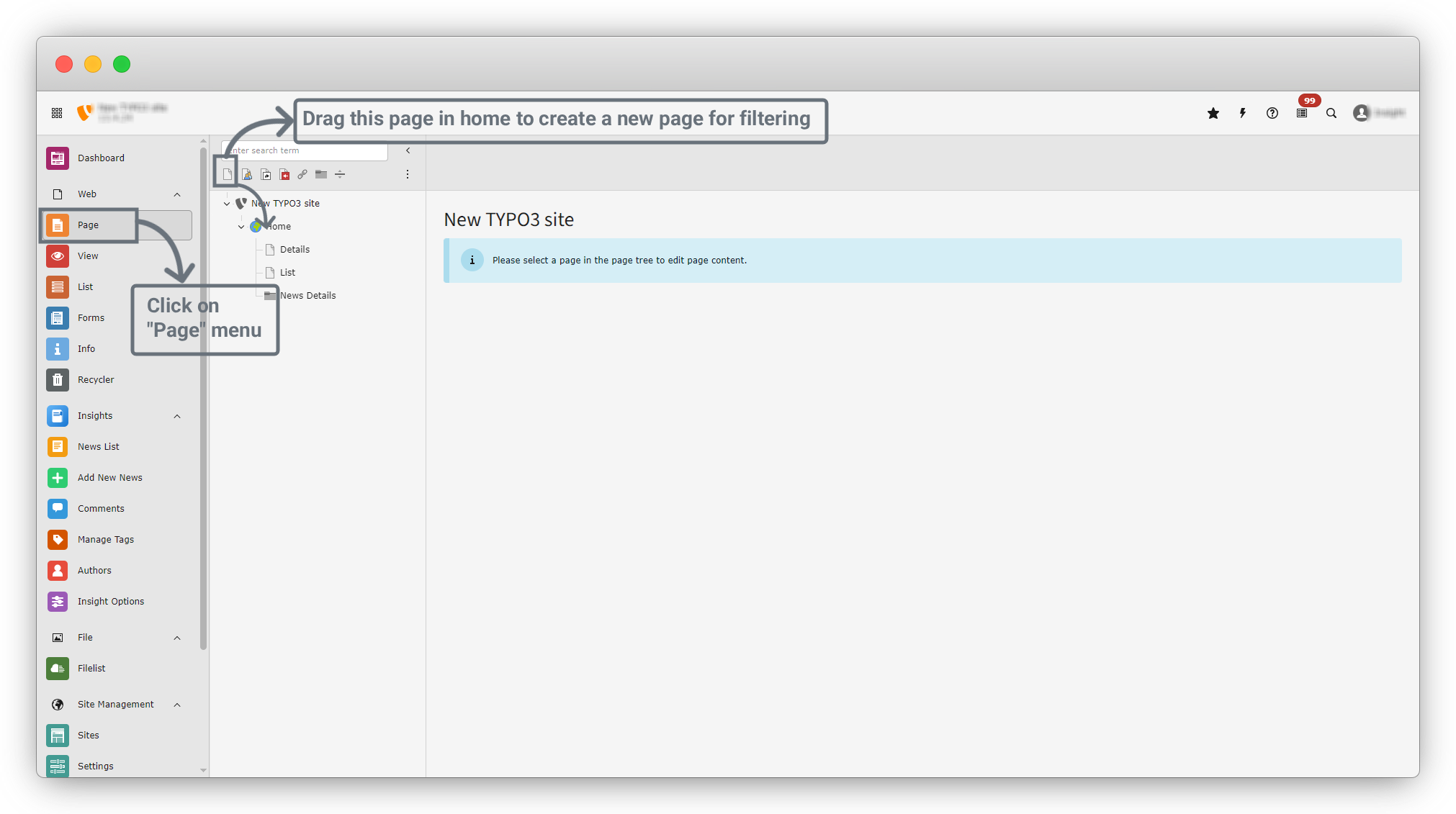Click the search magnifier in top bar
The image size is (1456, 814).
[x=1331, y=113]
